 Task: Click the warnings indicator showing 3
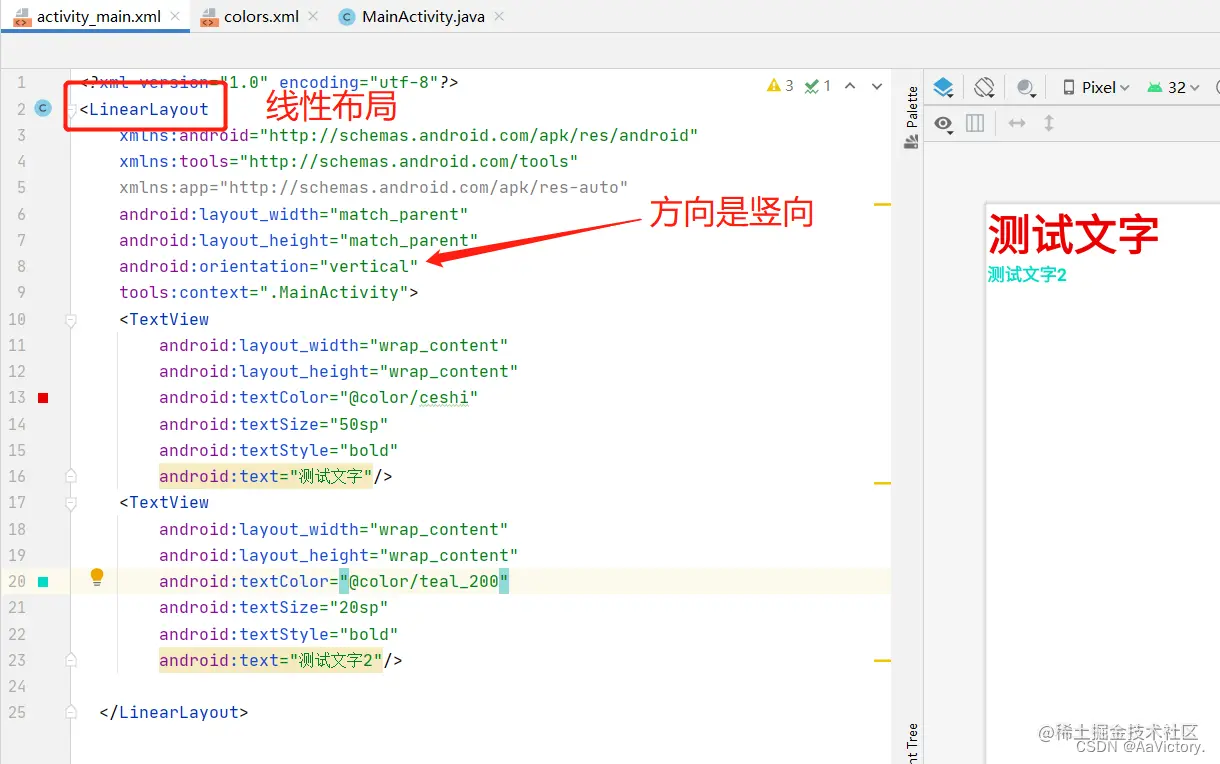coord(779,86)
